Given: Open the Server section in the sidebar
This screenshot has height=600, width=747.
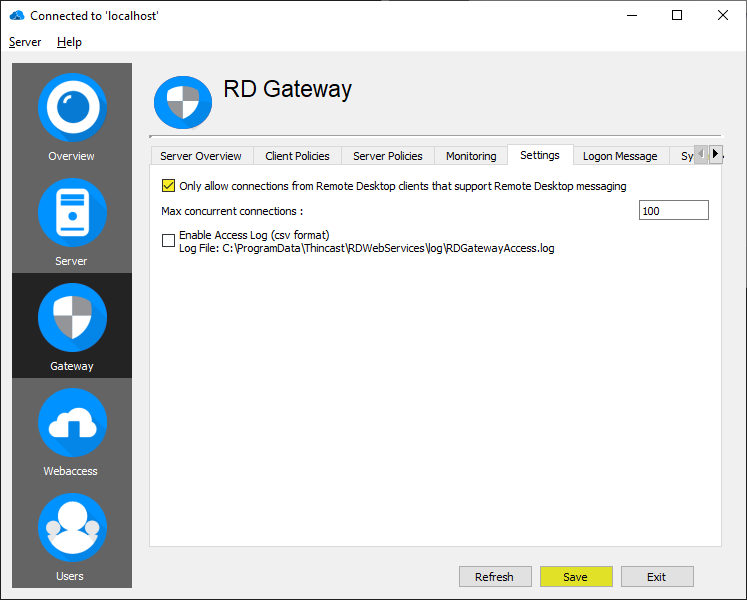Looking at the screenshot, I should [72, 221].
